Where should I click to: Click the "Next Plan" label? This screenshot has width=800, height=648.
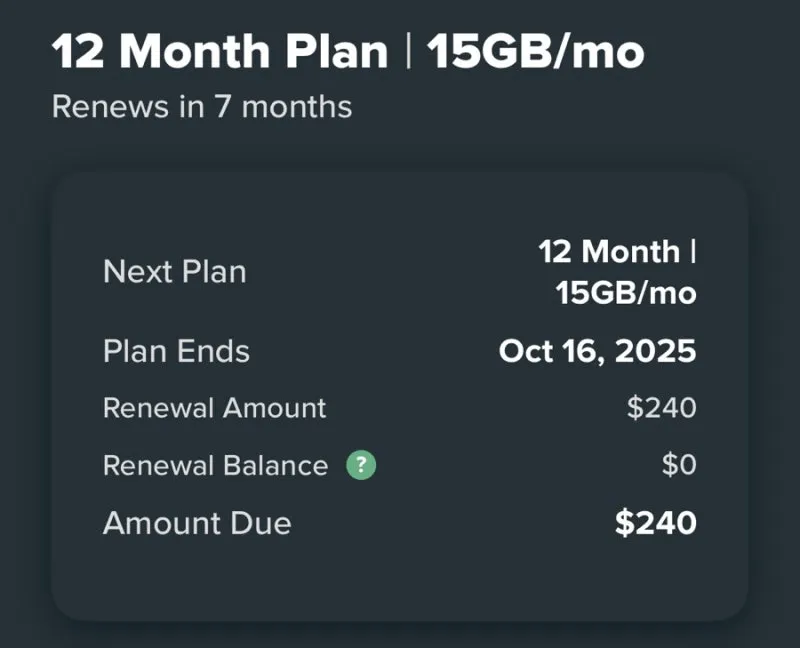coord(174,272)
